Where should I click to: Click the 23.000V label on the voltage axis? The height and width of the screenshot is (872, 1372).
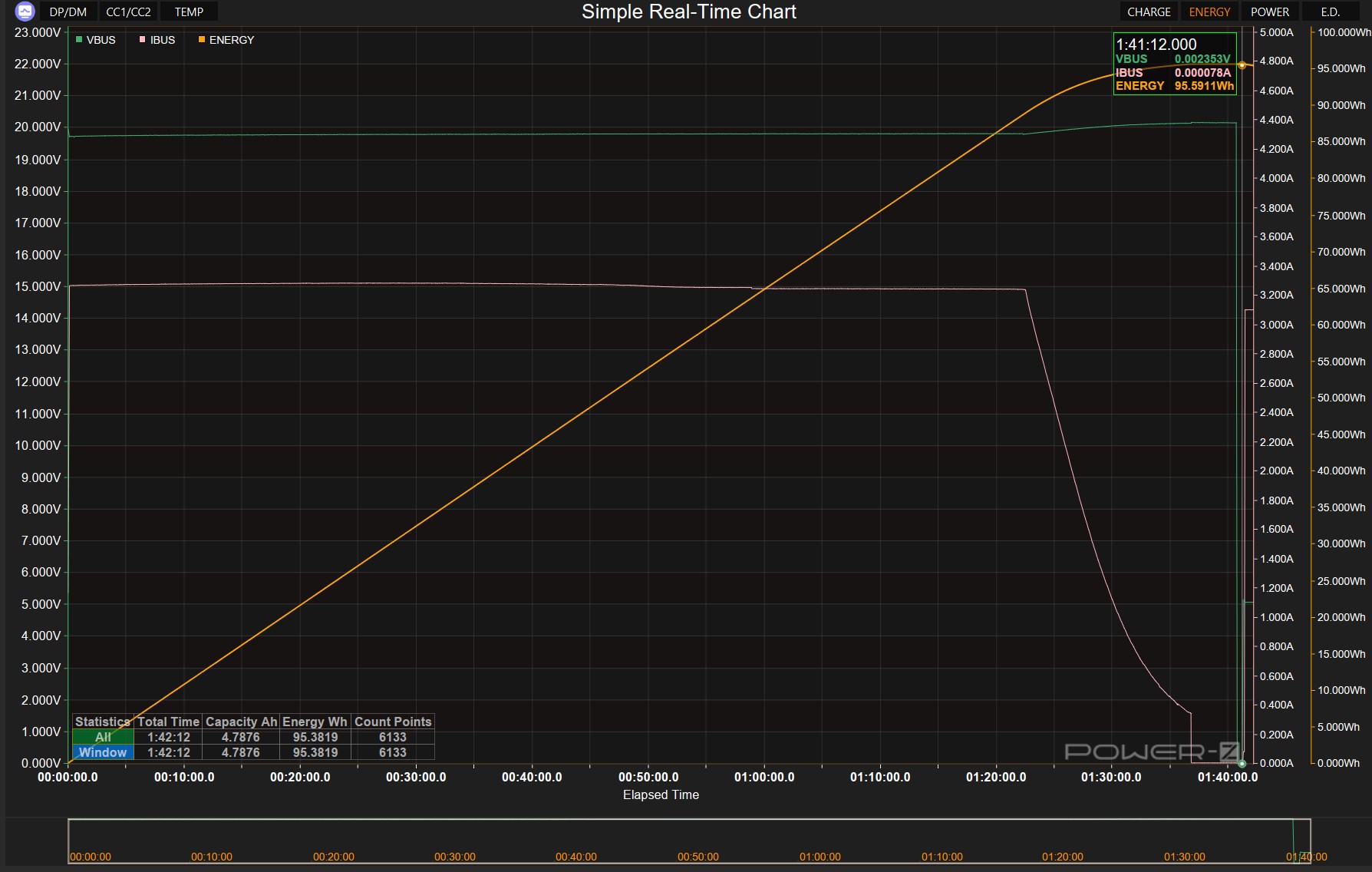click(38, 32)
